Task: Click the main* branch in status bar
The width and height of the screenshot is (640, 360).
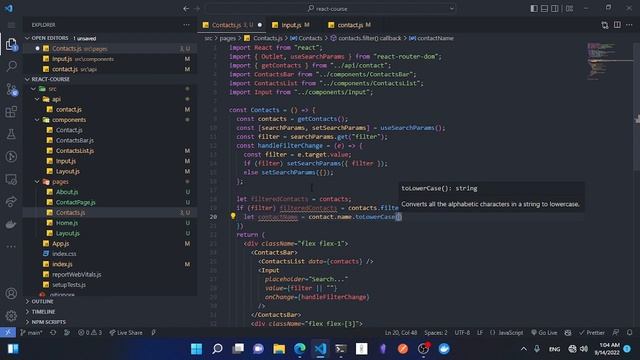Action: (x=31, y=333)
